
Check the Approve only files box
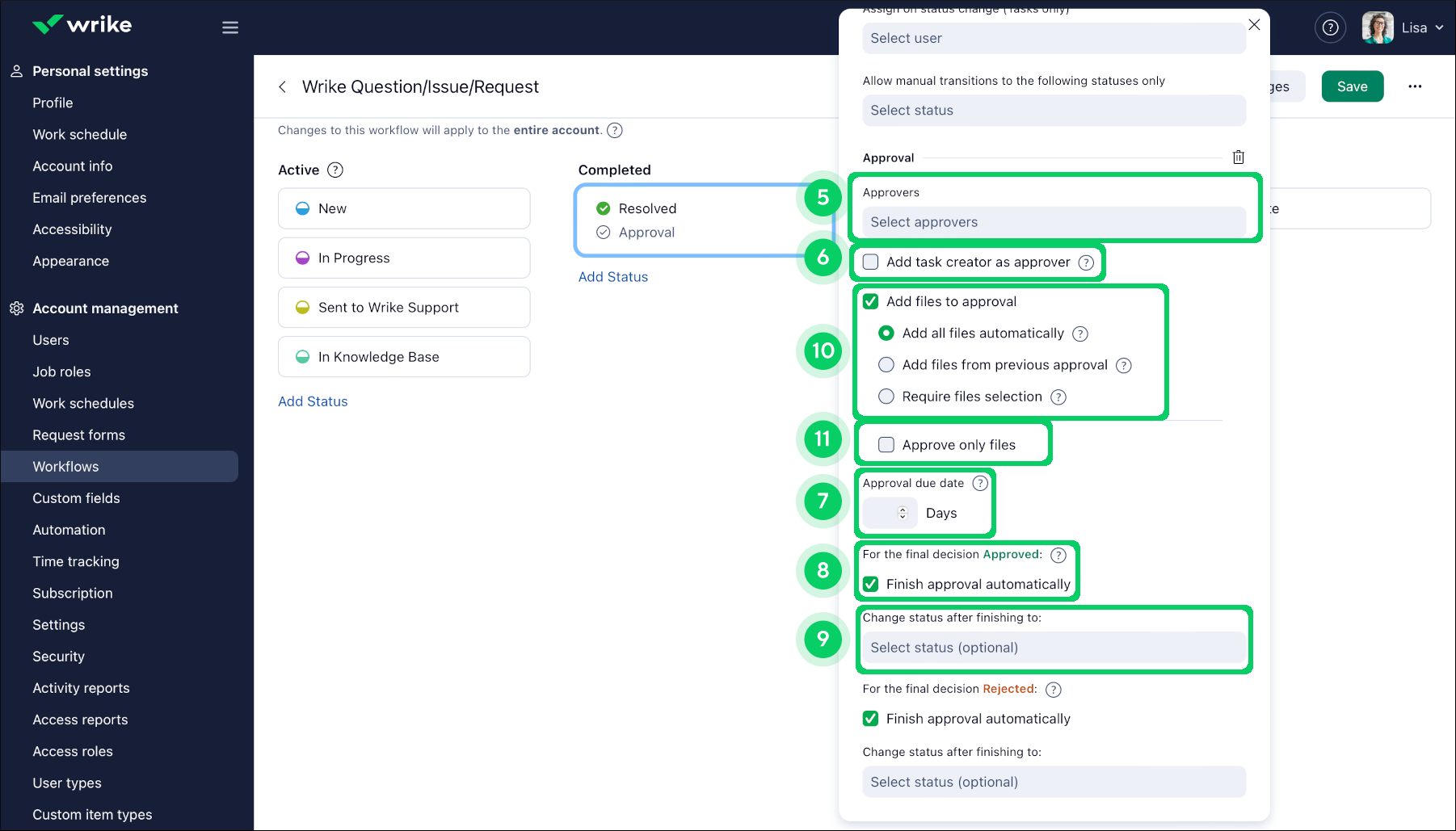click(x=886, y=445)
